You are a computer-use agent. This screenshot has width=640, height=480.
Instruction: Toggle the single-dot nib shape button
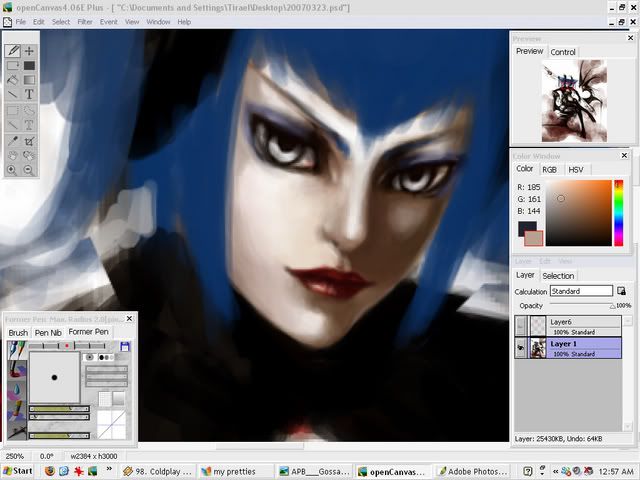point(90,357)
